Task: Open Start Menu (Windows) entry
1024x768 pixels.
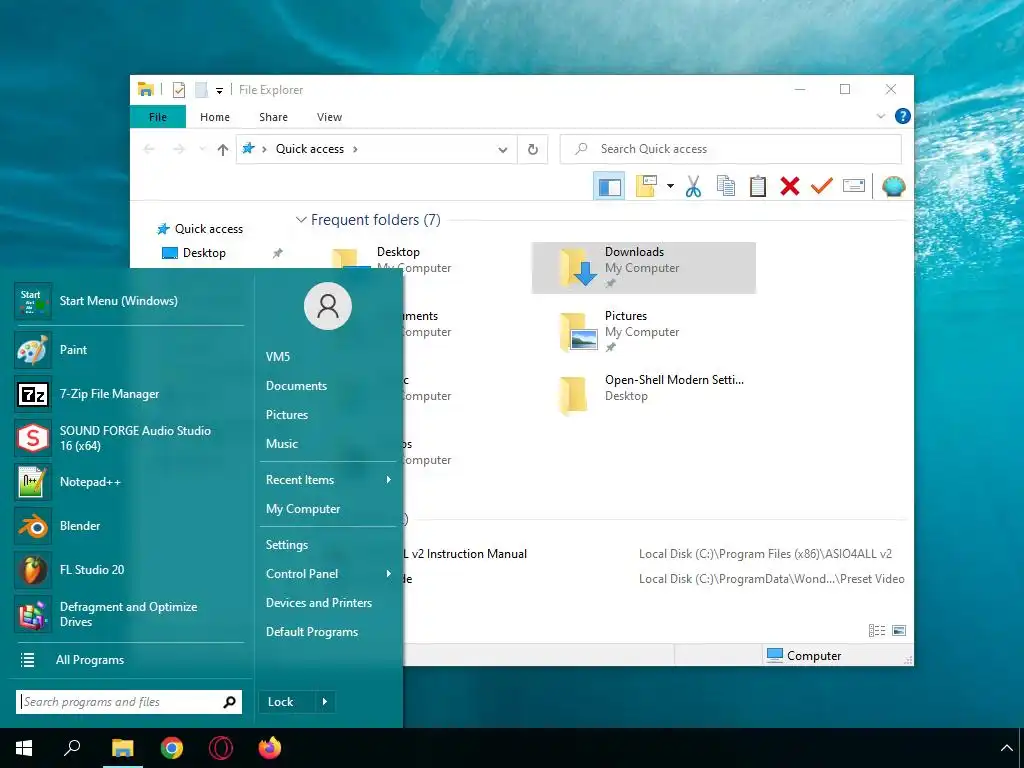Action: click(x=129, y=301)
